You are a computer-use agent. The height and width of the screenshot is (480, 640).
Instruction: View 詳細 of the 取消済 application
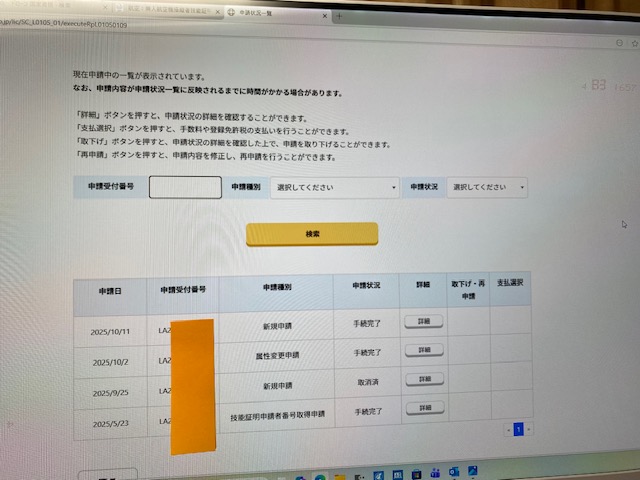(x=424, y=379)
